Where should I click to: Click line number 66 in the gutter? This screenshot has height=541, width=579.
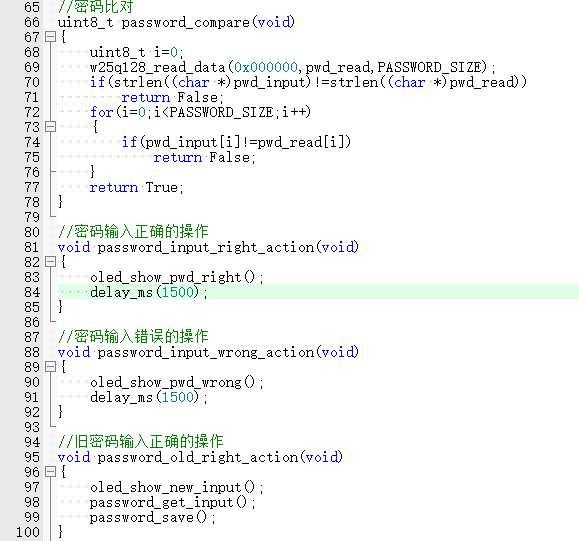[32, 22]
